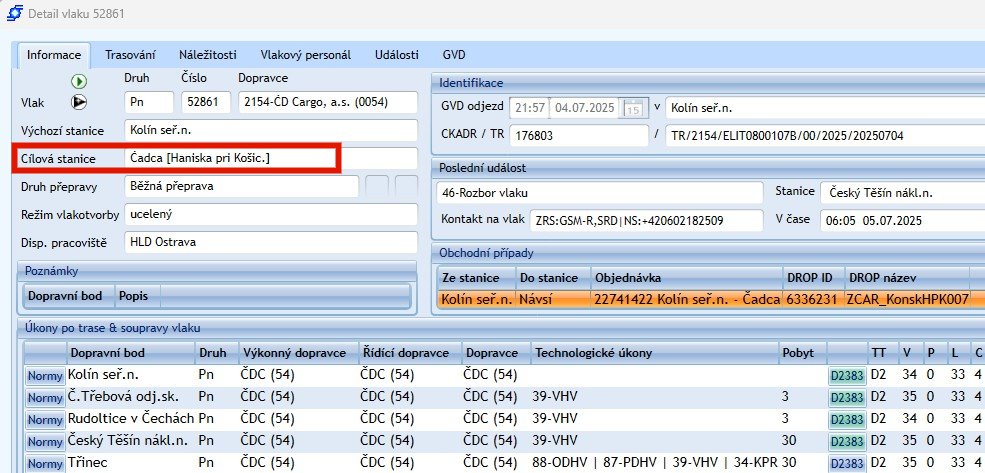Click the D2383 badge in the Třinec row

click(846, 463)
